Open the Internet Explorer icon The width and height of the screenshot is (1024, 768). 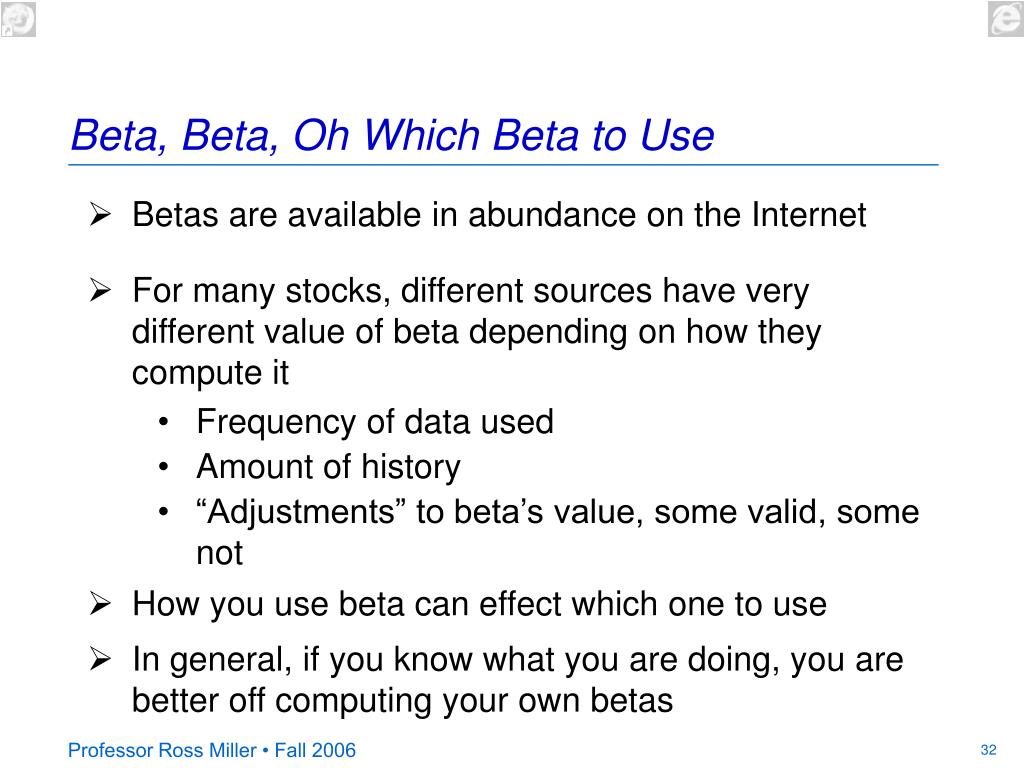pyautogui.click(x=1006, y=18)
